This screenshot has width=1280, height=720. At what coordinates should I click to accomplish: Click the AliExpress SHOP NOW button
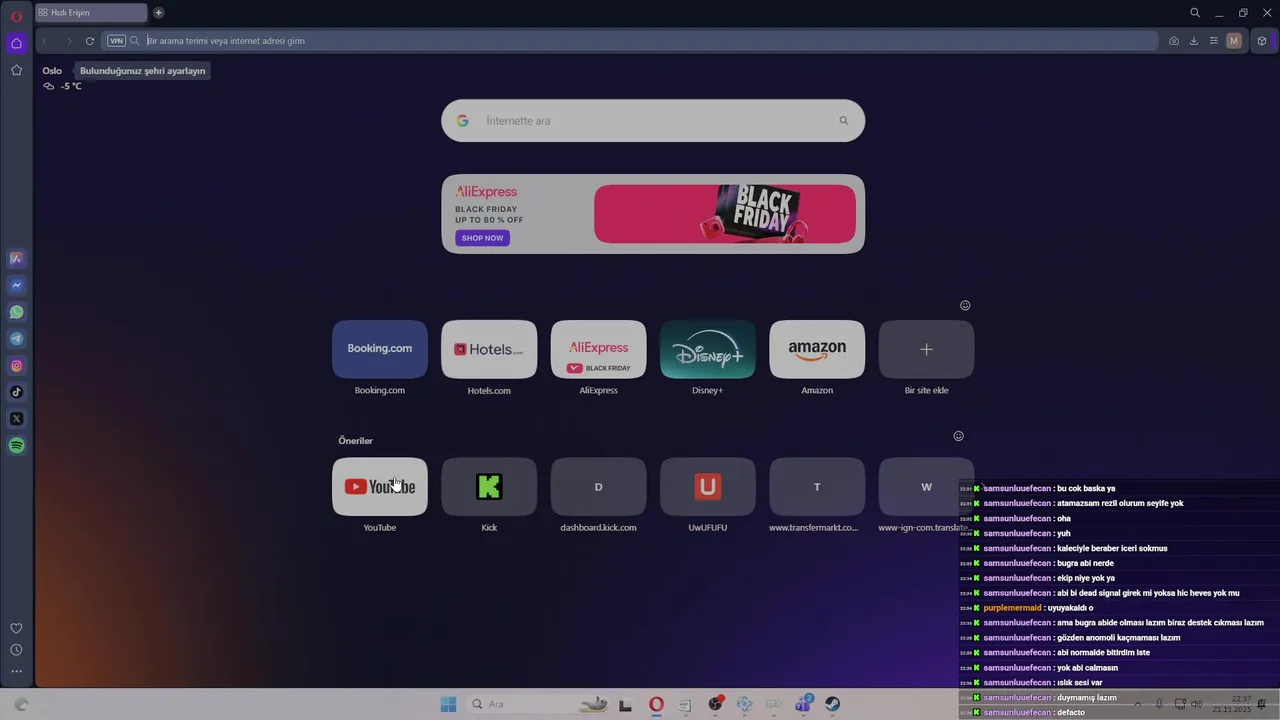(482, 238)
